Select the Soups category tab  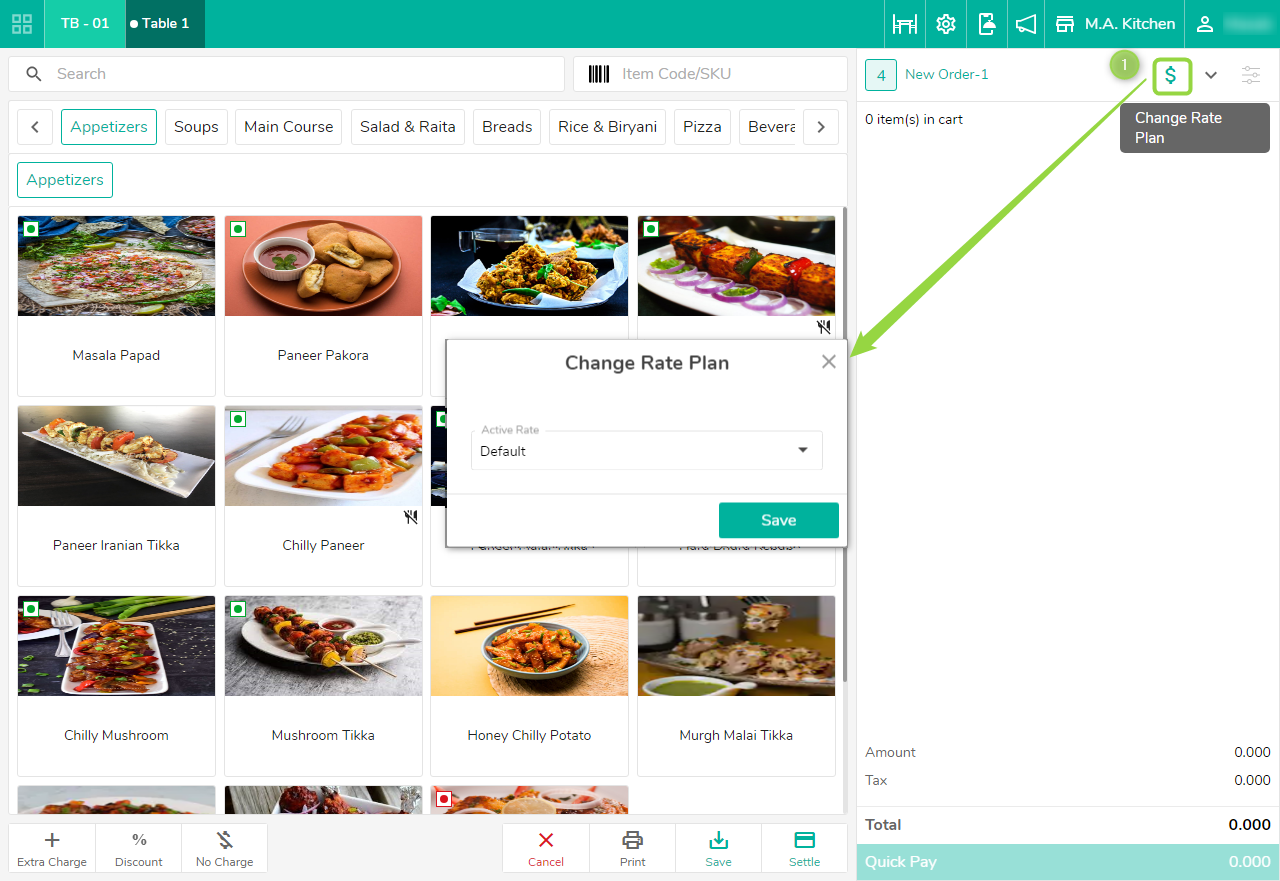pos(196,127)
